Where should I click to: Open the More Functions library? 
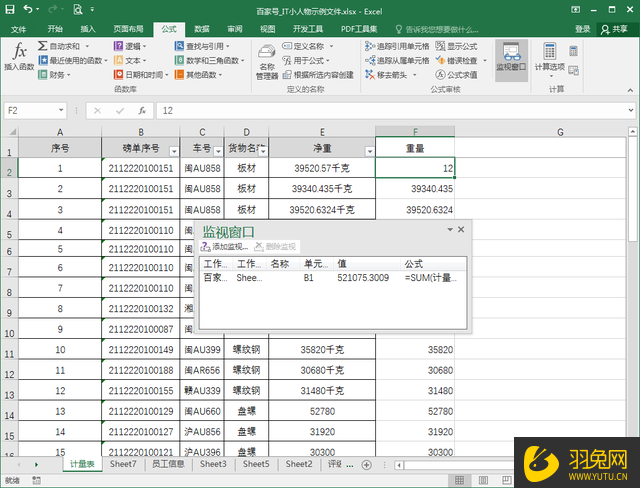[x=198, y=75]
